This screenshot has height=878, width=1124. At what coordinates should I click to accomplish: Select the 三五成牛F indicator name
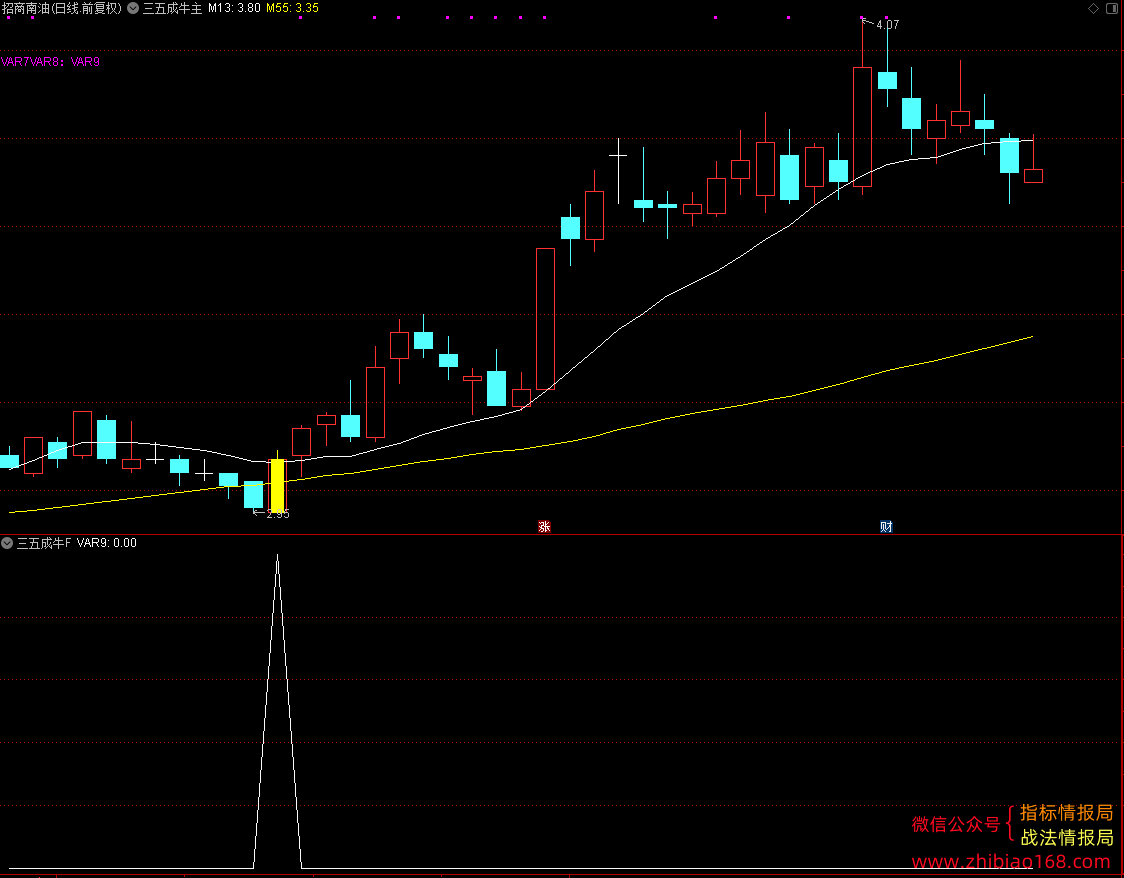tap(44, 543)
